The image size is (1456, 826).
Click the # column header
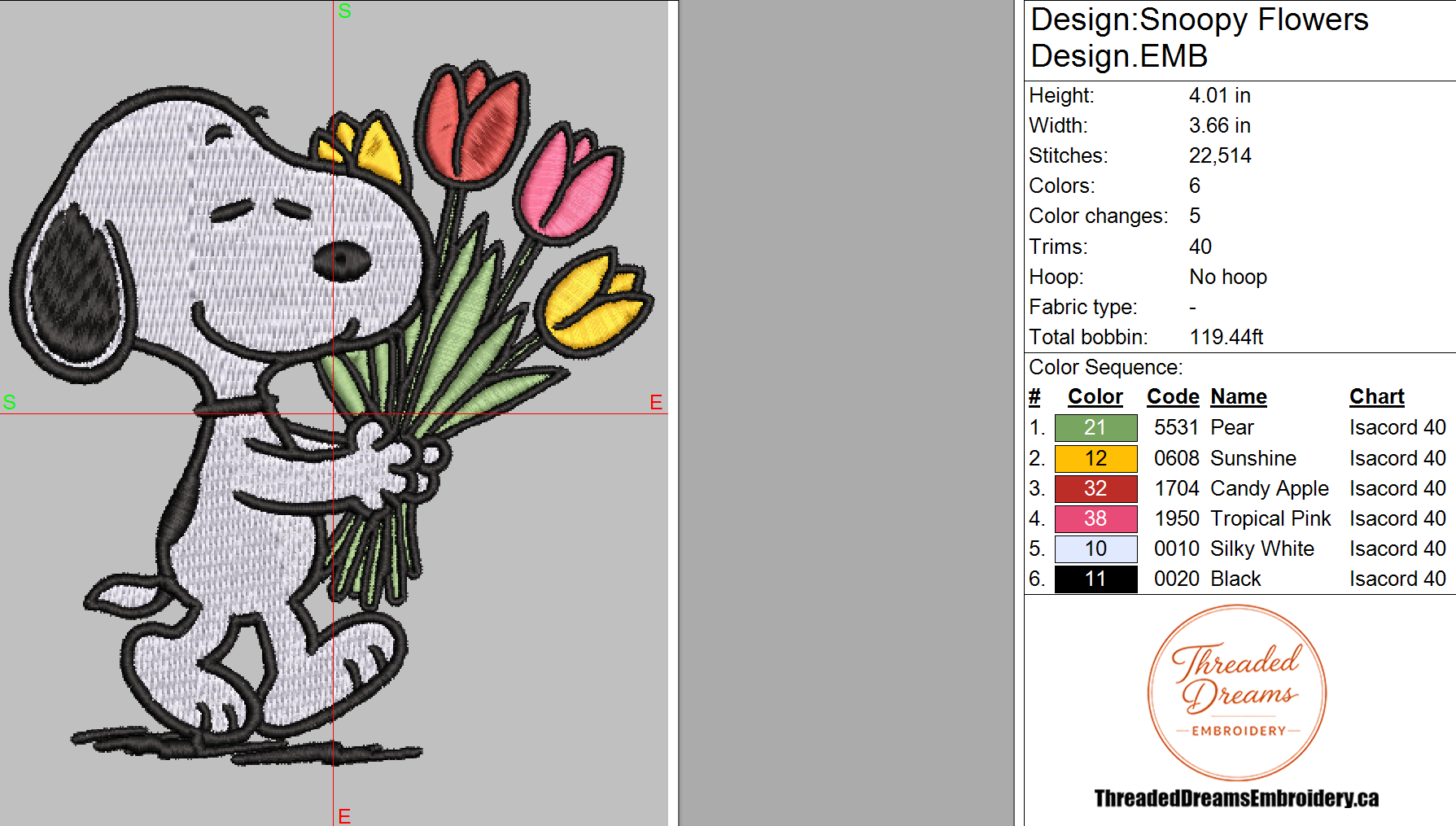(1034, 396)
